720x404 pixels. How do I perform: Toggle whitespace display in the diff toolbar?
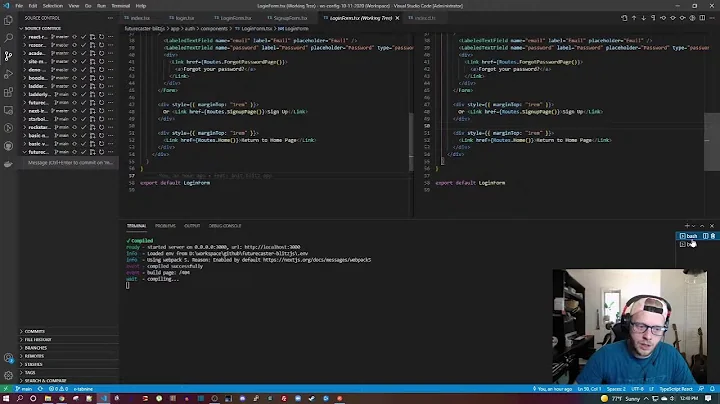tap(653, 18)
